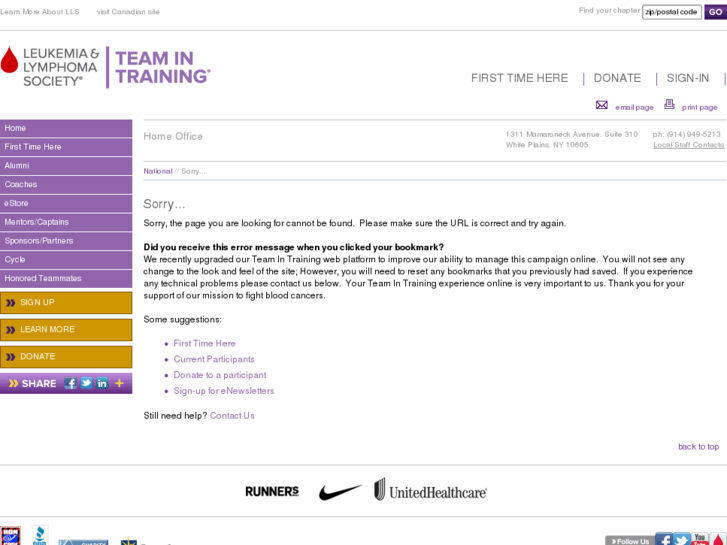Click the '1311 Mamaroneck Avenue' address text
Image resolution: width=727 pixels, height=545 pixels.
coord(552,135)
